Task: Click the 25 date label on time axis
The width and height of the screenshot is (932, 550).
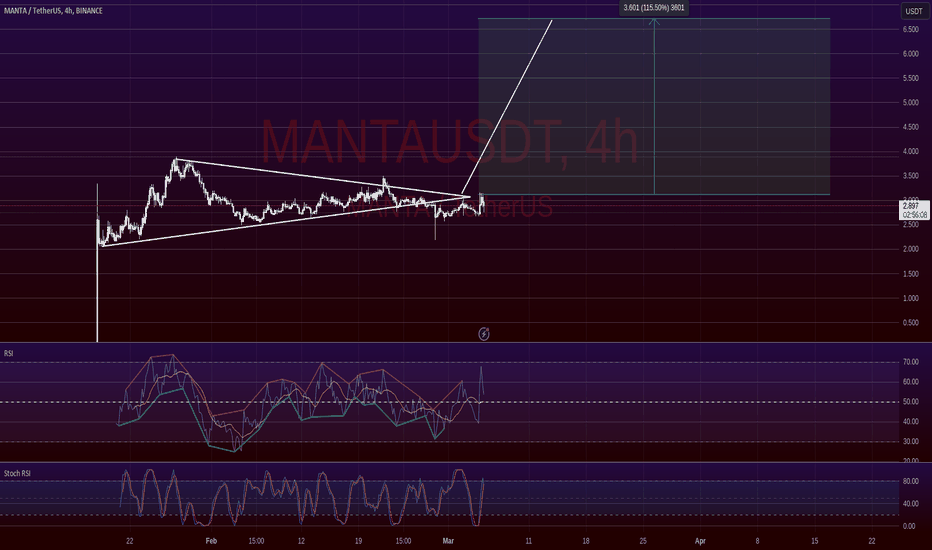Action: 643,540
